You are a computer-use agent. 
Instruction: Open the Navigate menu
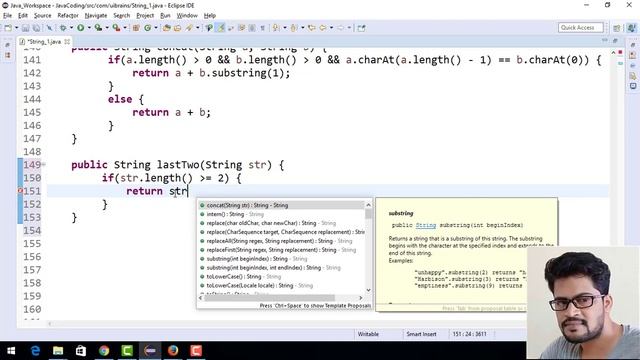(x=96, y=16)
